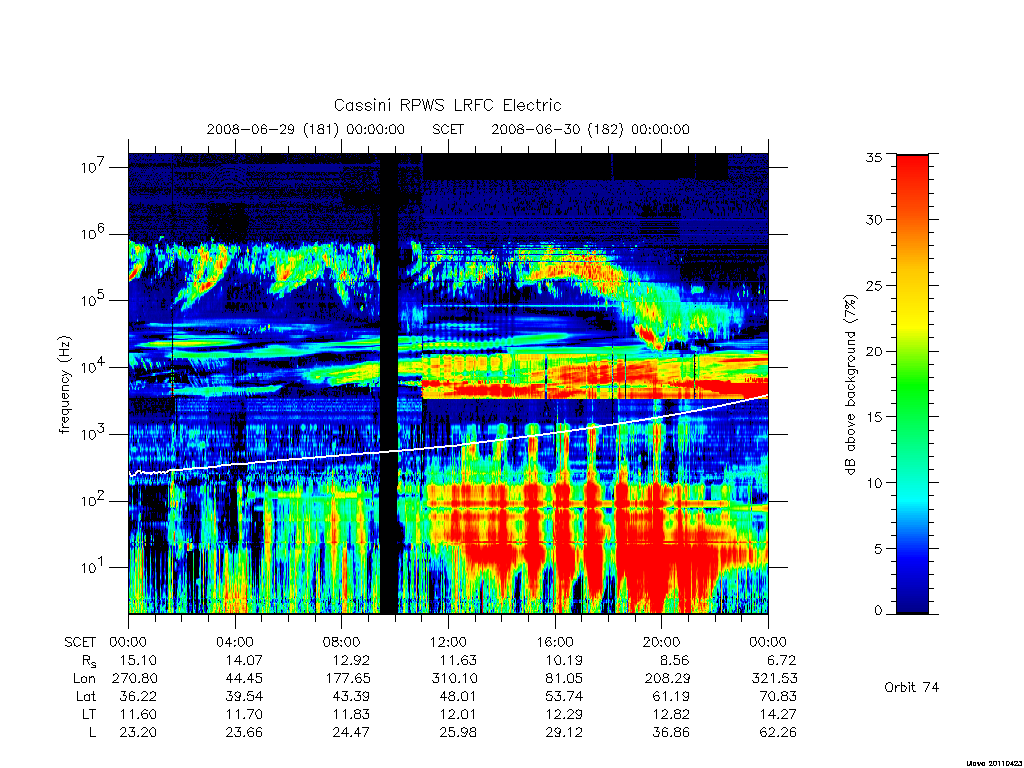Click the white cyclotron frequency curve
The image size is (1024, 768).
point(448,445)
